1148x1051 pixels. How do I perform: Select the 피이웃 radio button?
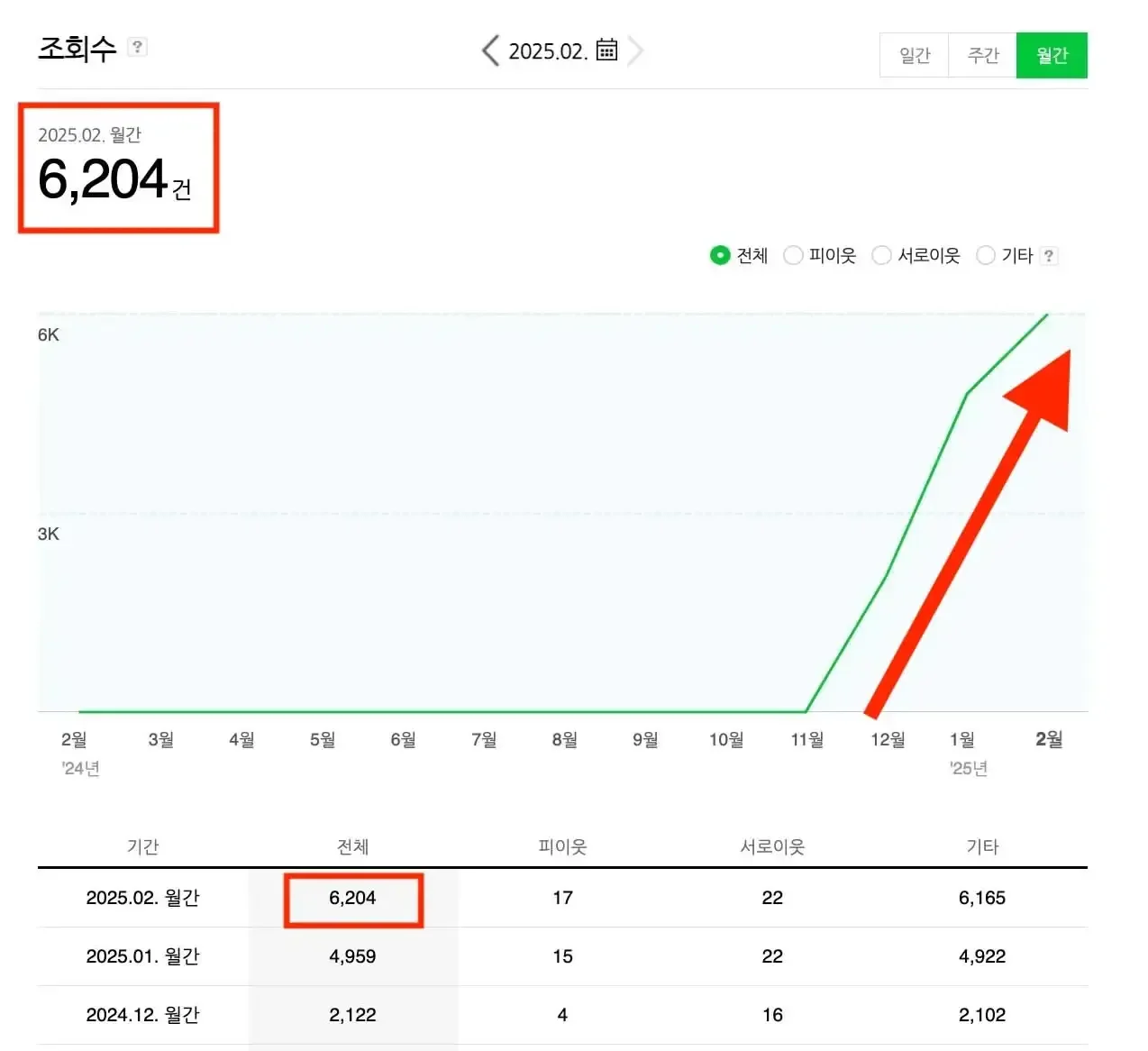pos(793,256)
